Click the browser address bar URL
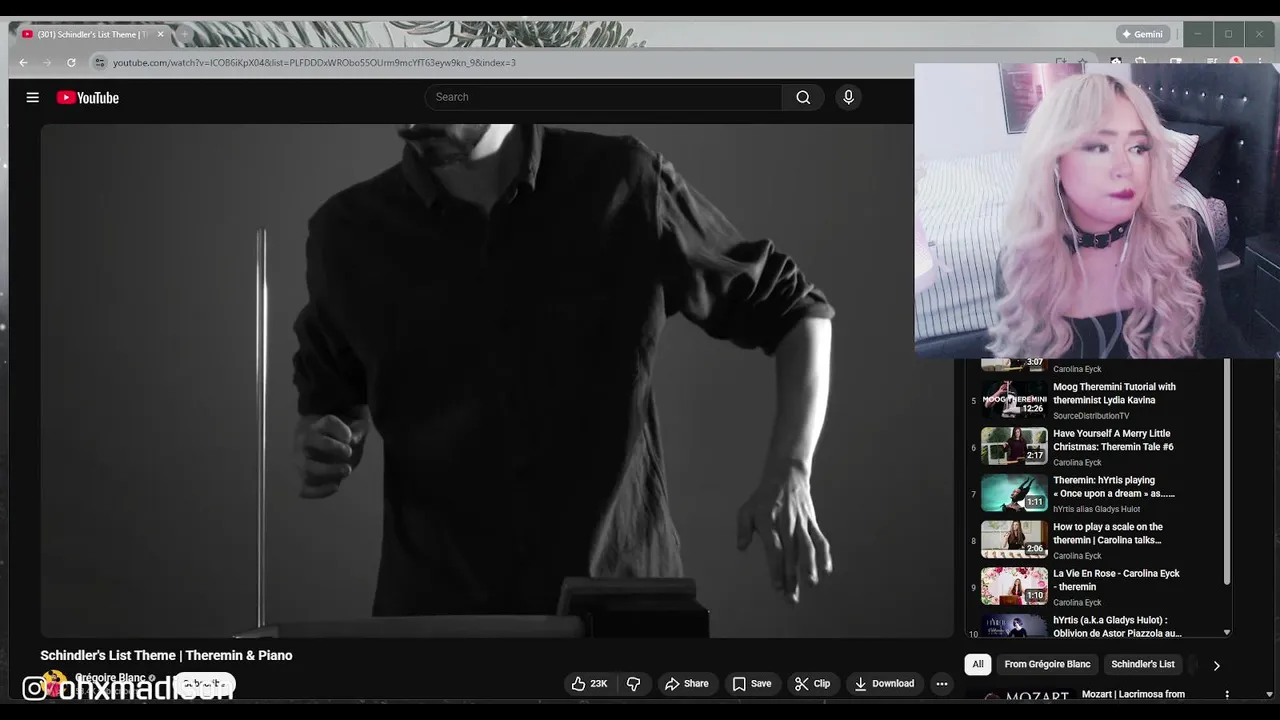 [x=314, y=62]
